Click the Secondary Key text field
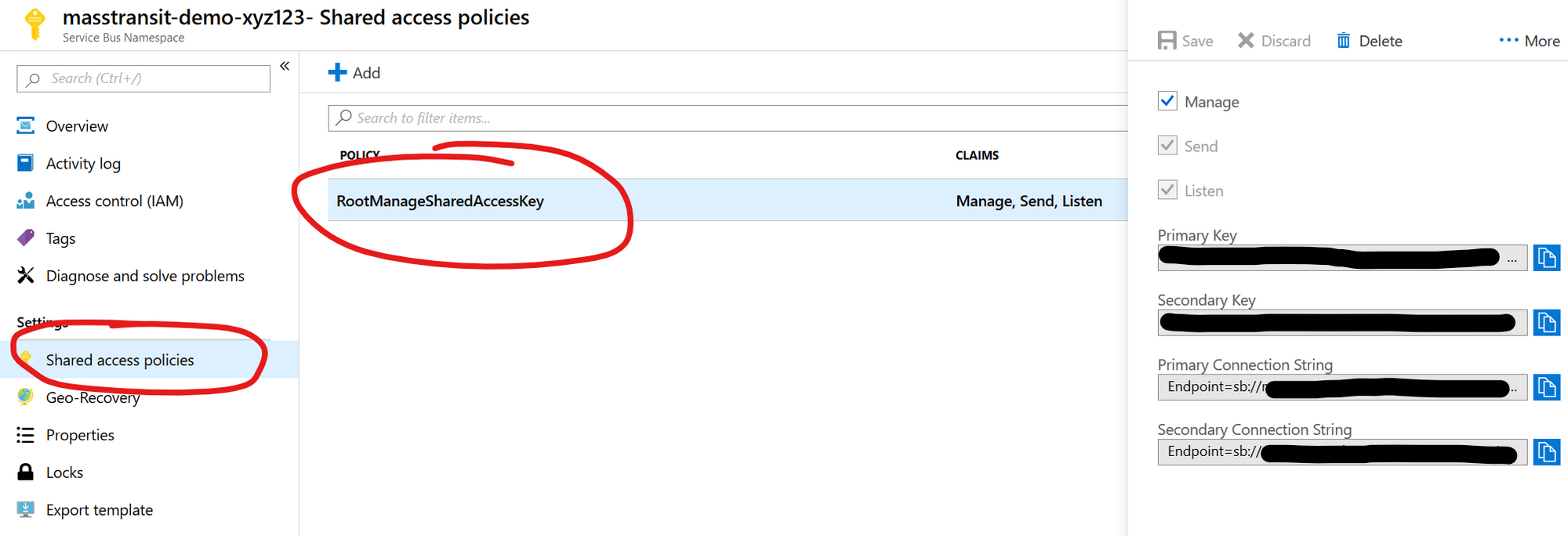Screen dimensions: 1568x536 (1342, 323)
